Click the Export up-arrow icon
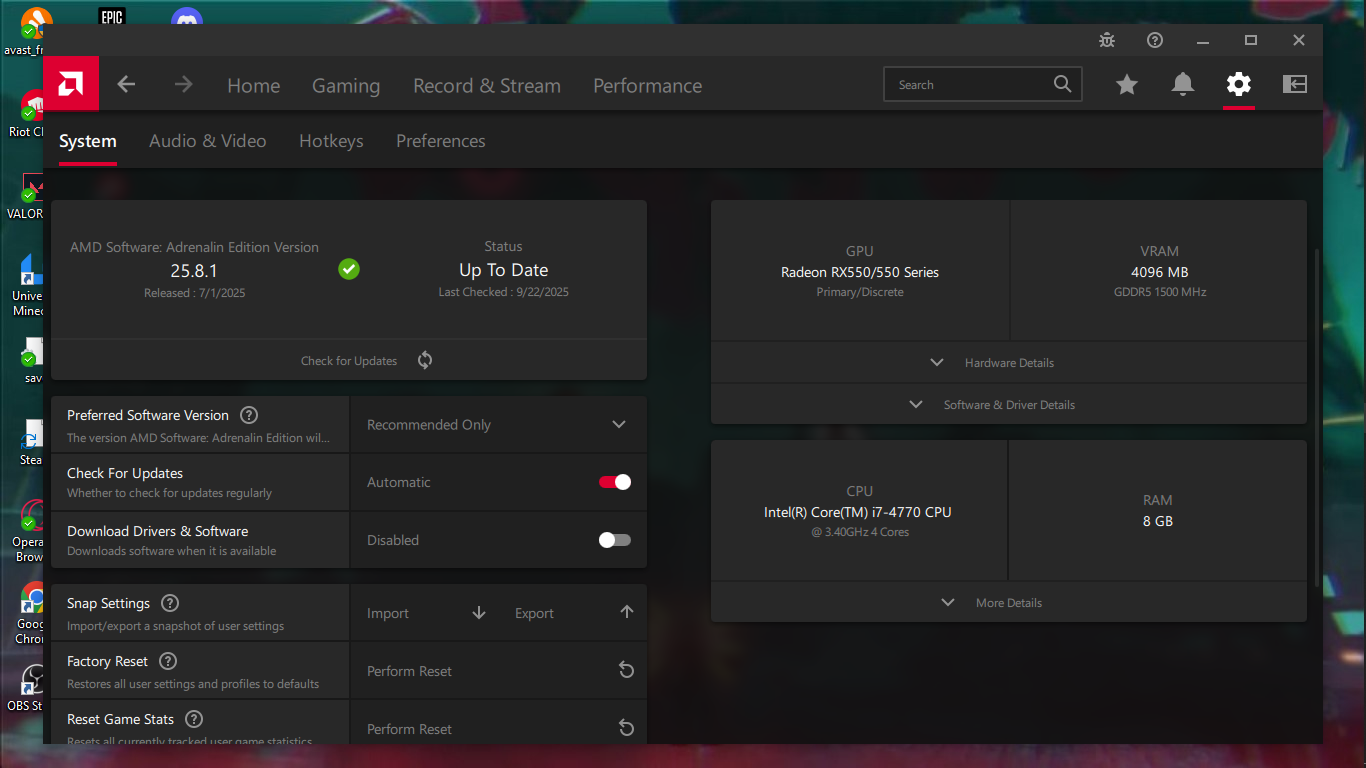 click(x=627, y=612)
